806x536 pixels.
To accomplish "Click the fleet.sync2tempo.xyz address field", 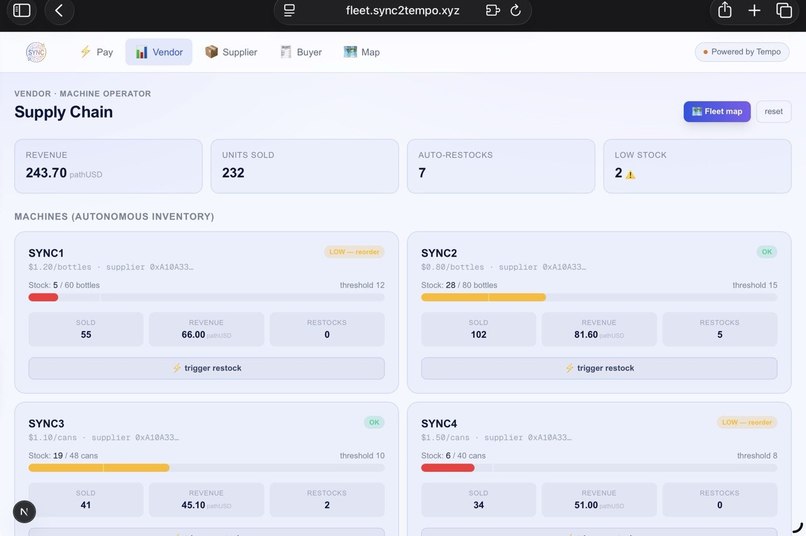I will [402, 10].
